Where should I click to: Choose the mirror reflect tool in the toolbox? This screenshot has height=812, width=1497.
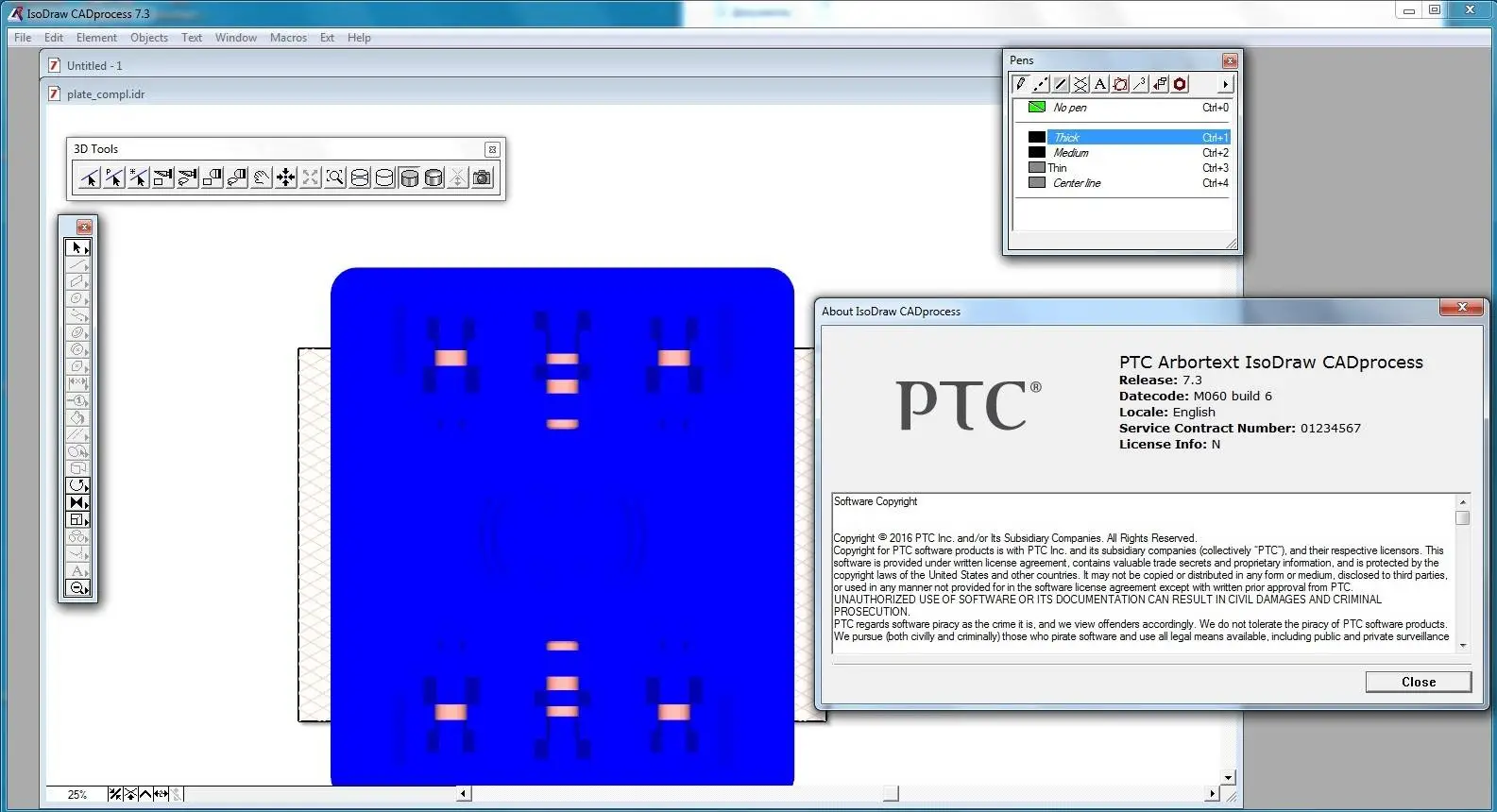point(77,502)
